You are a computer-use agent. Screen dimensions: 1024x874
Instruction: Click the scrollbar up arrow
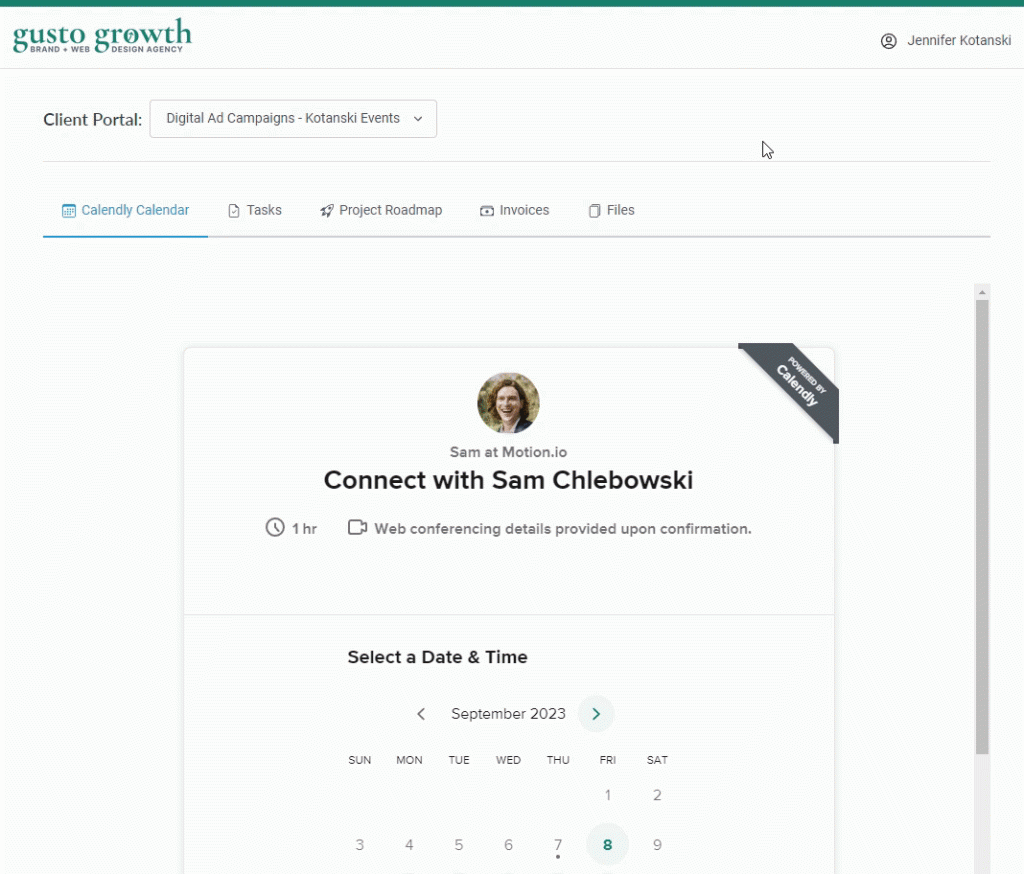pos(982,292)
